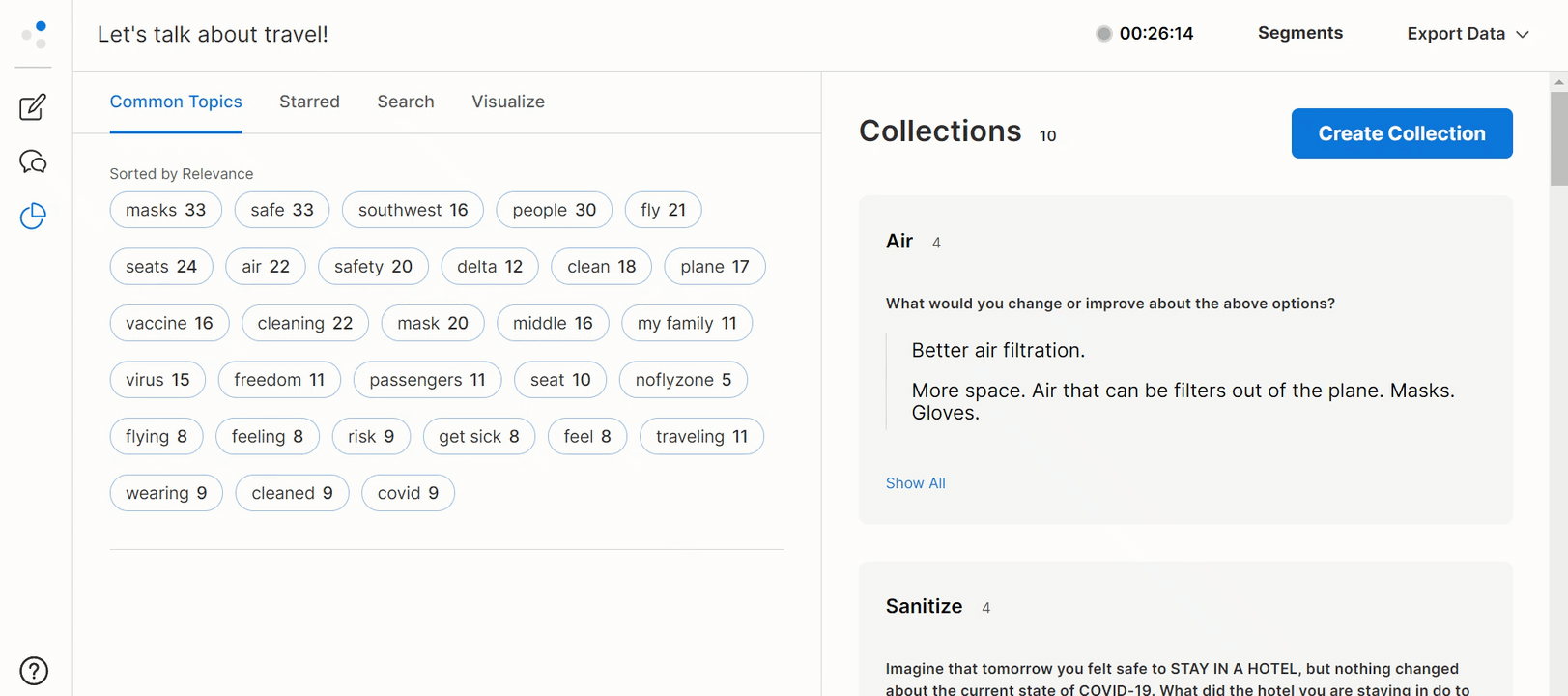Select the people 30 topic chip

tap(555, 210)
